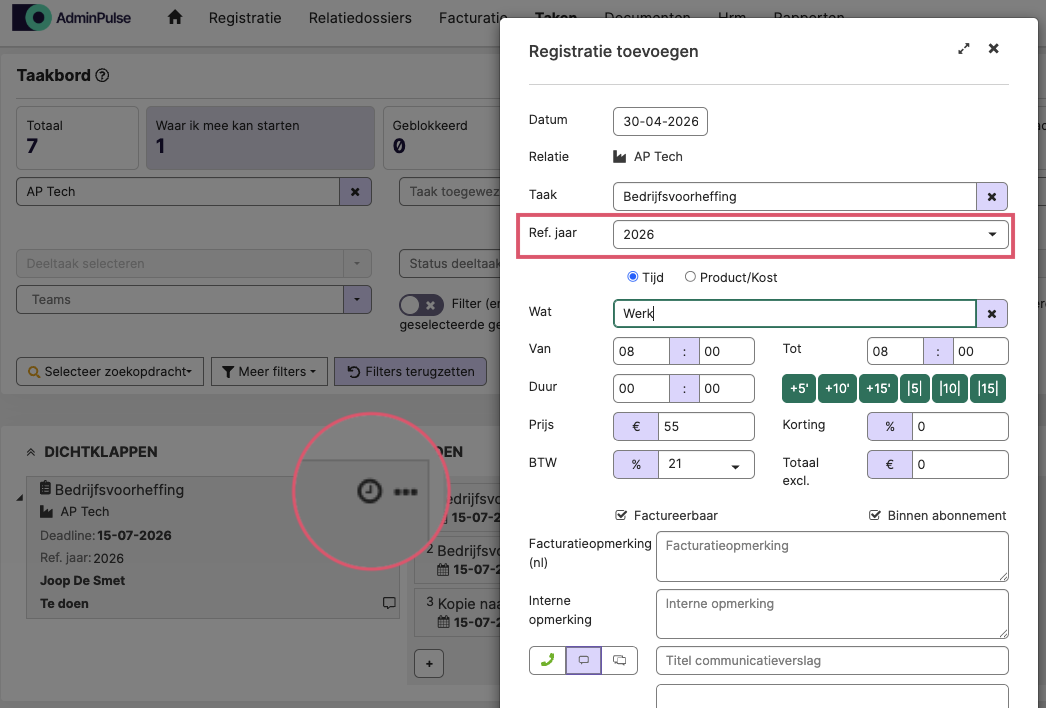Click the Korting percentage field
The width and height of the screenshot is (1046, 708).
tap(960, 426)
